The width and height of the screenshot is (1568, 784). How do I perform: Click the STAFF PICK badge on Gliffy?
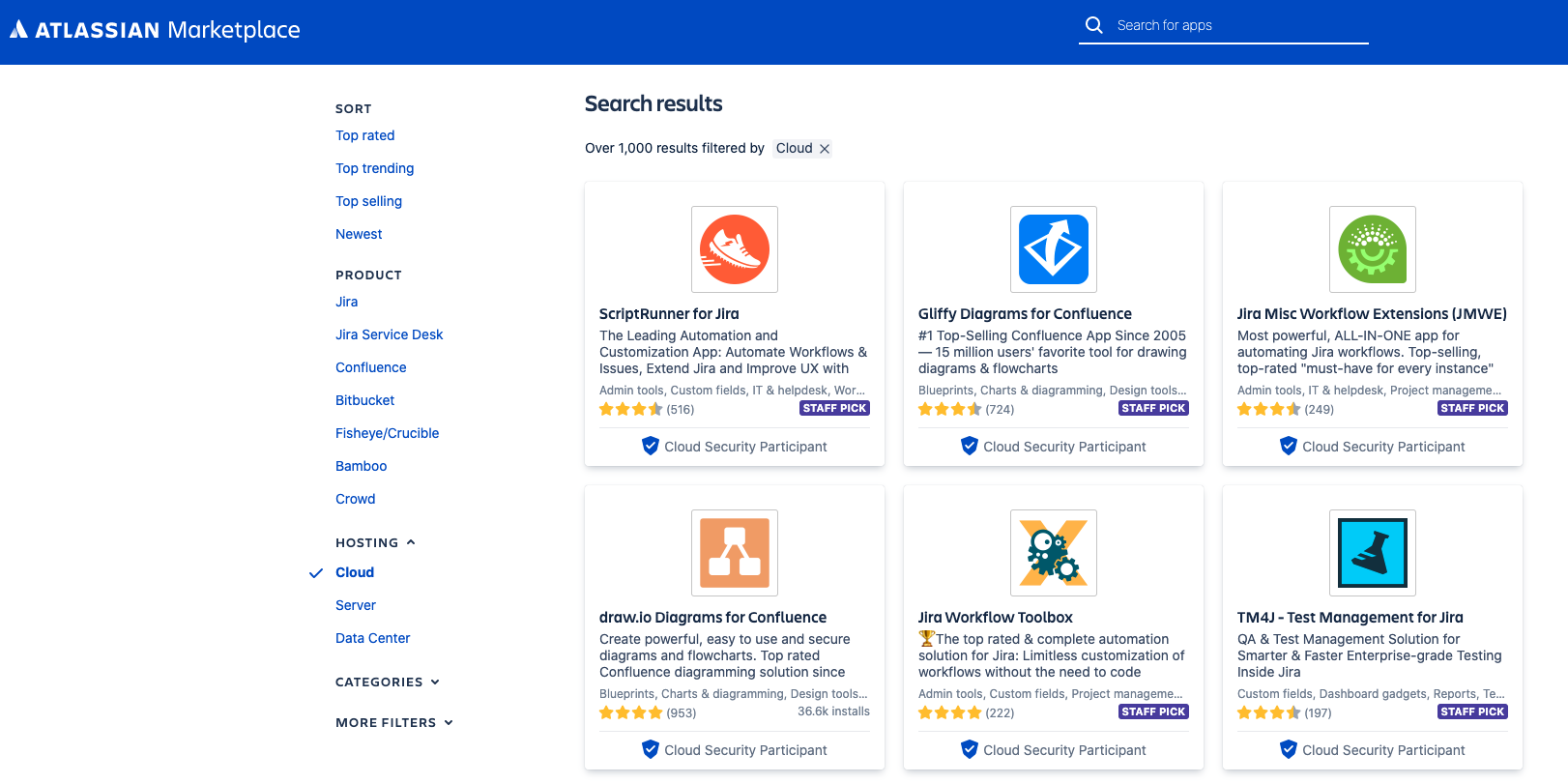1153,408
